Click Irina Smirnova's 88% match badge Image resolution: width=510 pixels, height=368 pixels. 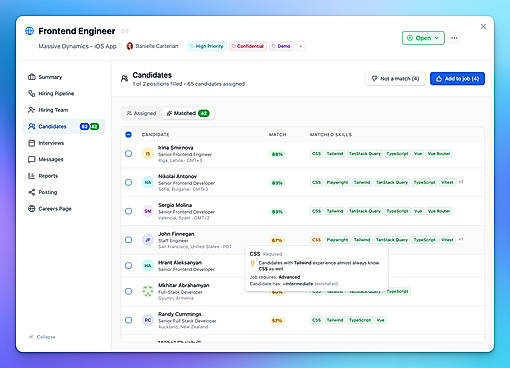pos(277,154)
